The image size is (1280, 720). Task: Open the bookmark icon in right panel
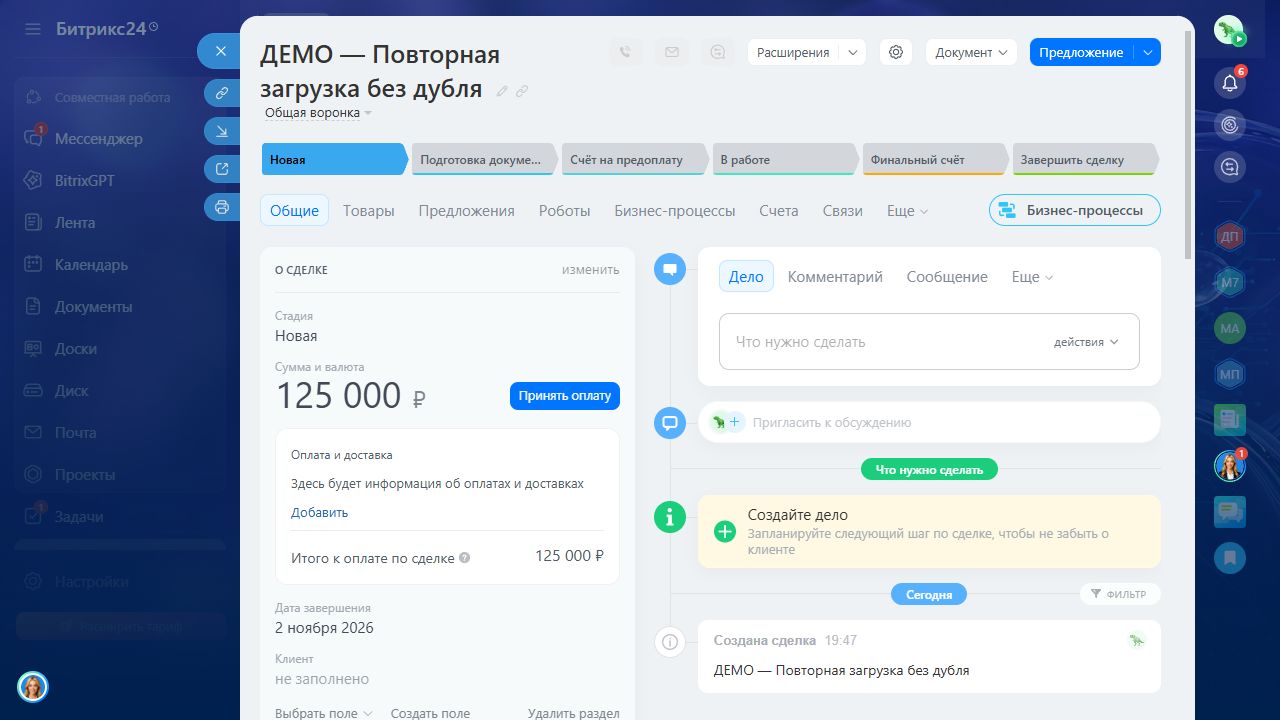tap(1230, 557)
